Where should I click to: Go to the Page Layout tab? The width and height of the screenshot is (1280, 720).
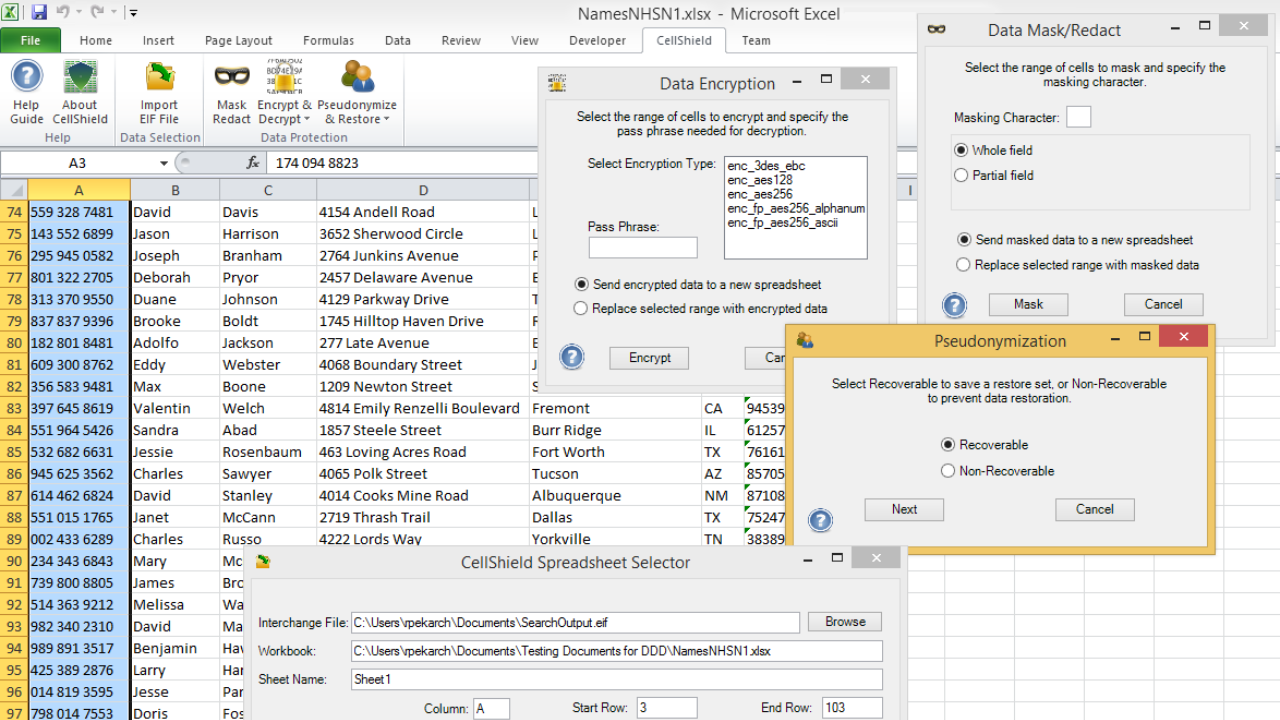coord(239,41)
